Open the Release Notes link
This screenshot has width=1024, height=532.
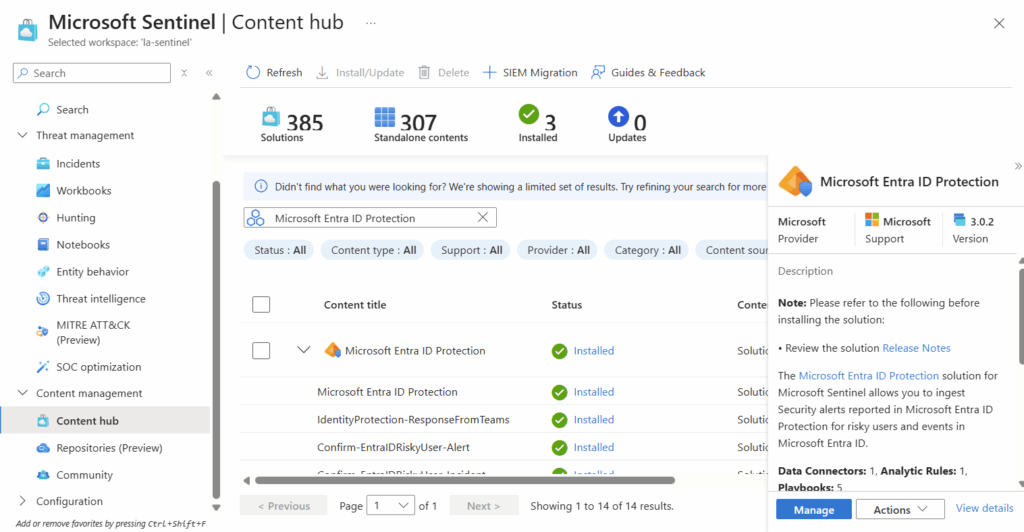click(916, 348)
